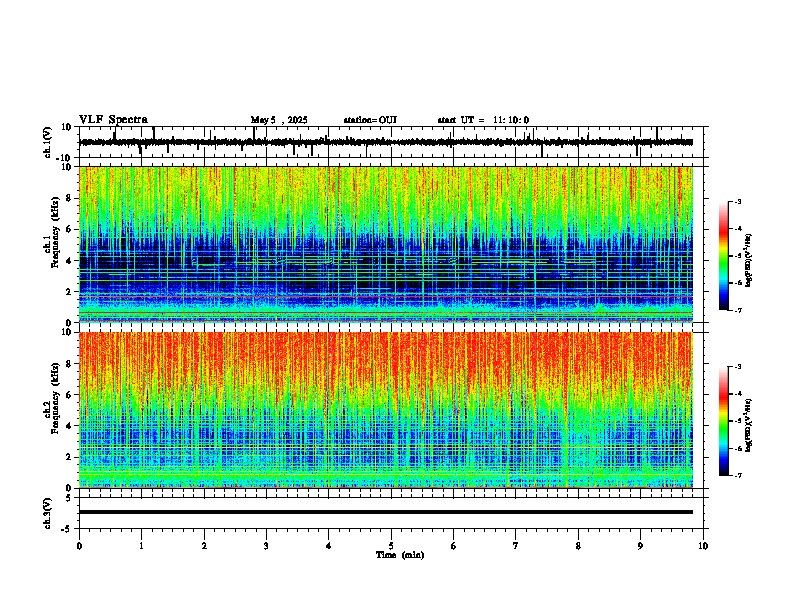Click the upper color scale bar for ch.1
The height and width of the screenshot is (612, 792).
(x=723, y=256)
